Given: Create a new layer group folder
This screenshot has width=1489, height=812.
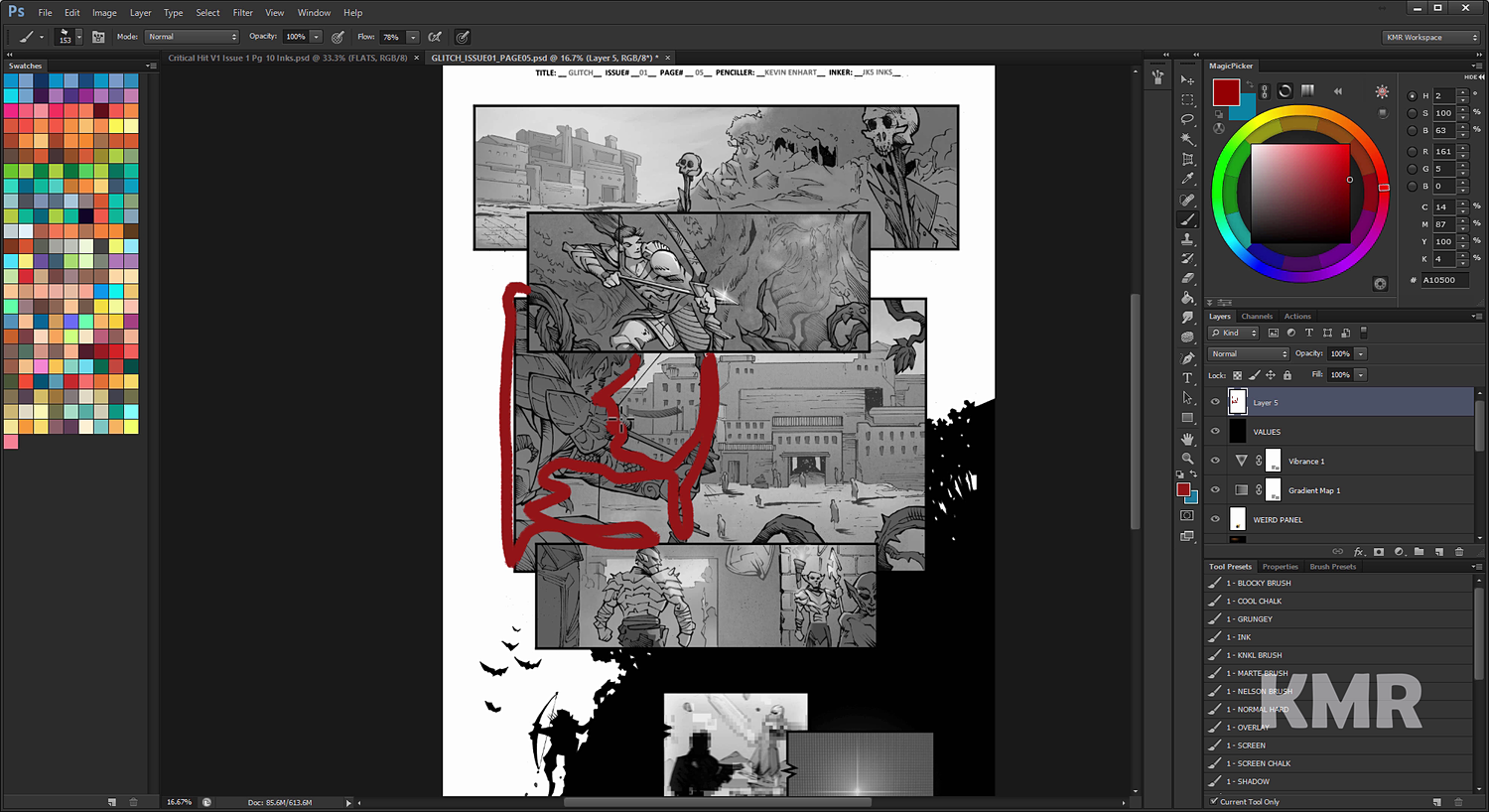Looking at the screenshot, I should 1420,551.
